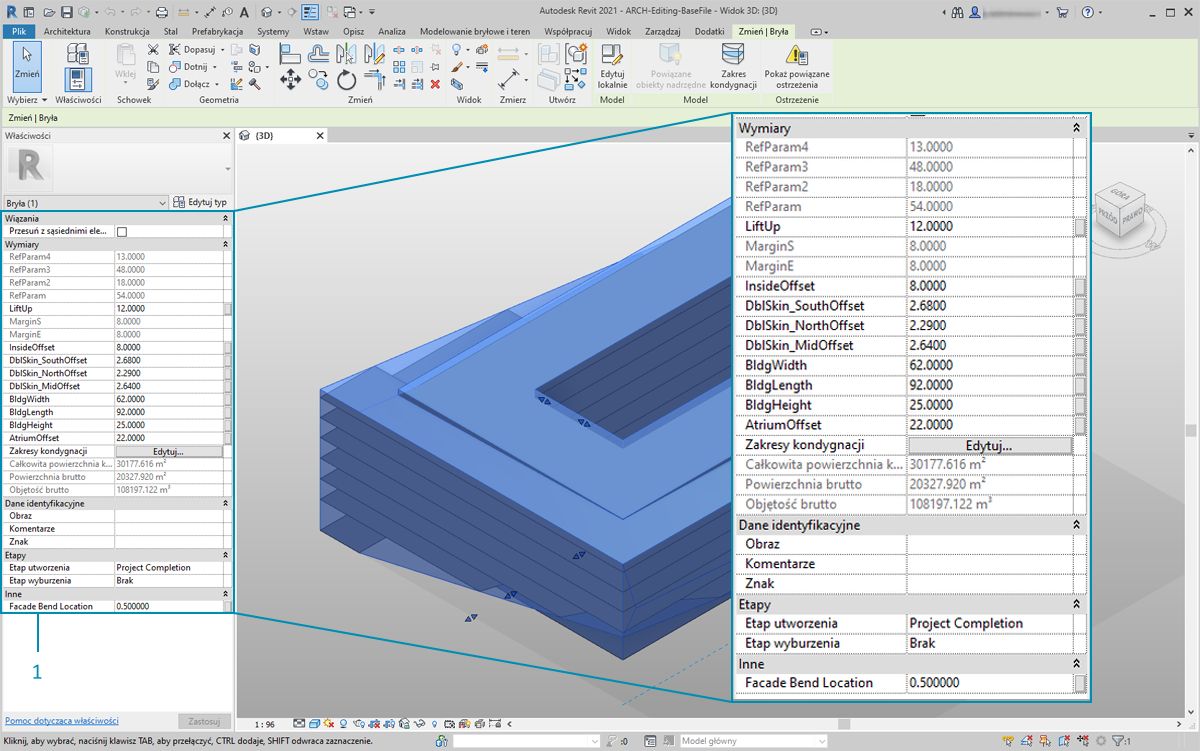Click the Edytuj typ button
Image resolution: width=1200 pixels, height=751 pixels.
200,202
